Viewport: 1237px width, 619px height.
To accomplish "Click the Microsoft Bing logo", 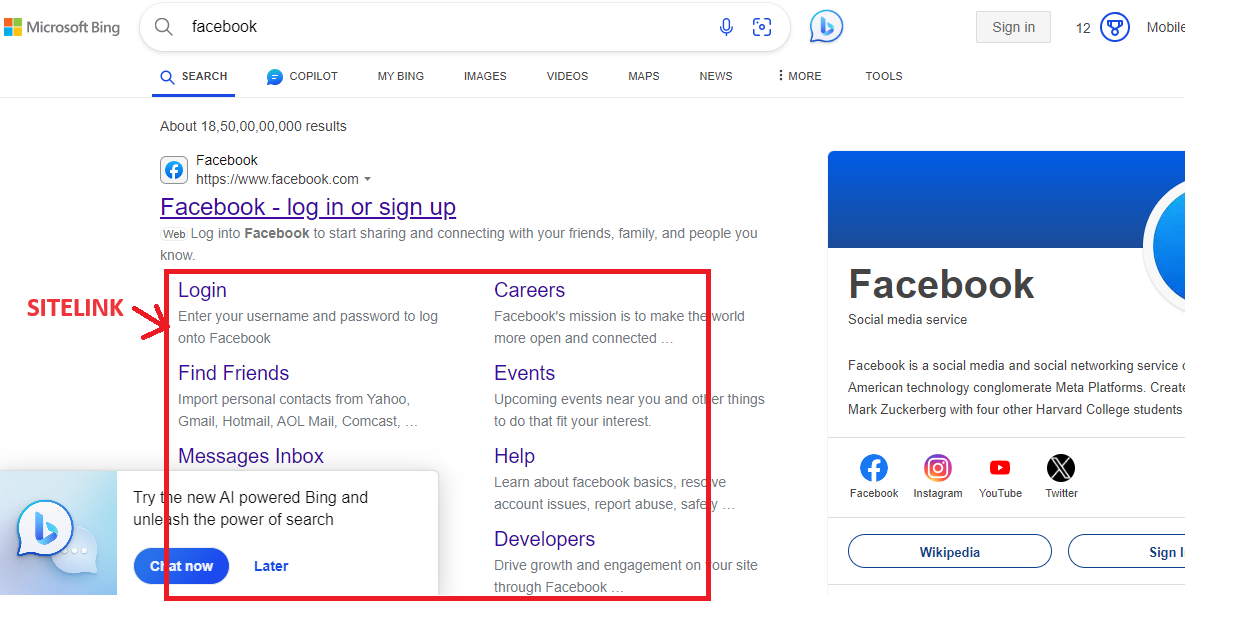I will pyautogui.click(x=62, y=27).
